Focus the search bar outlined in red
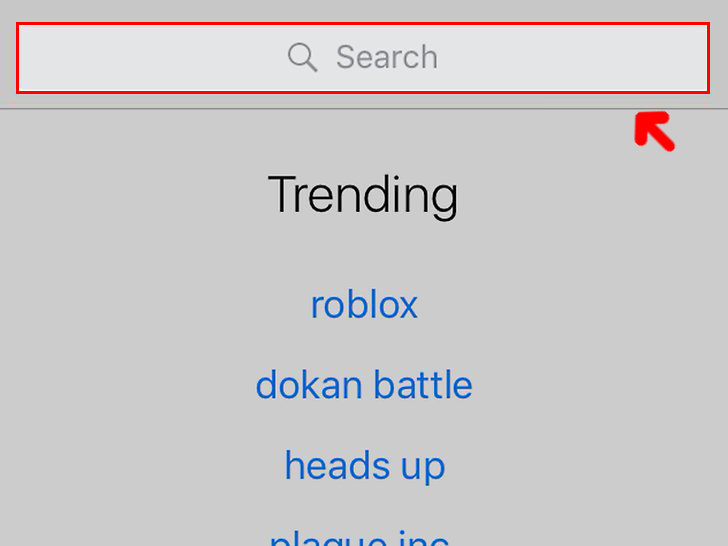The width and height of the screenshot is (728, 546). (363, 58)
